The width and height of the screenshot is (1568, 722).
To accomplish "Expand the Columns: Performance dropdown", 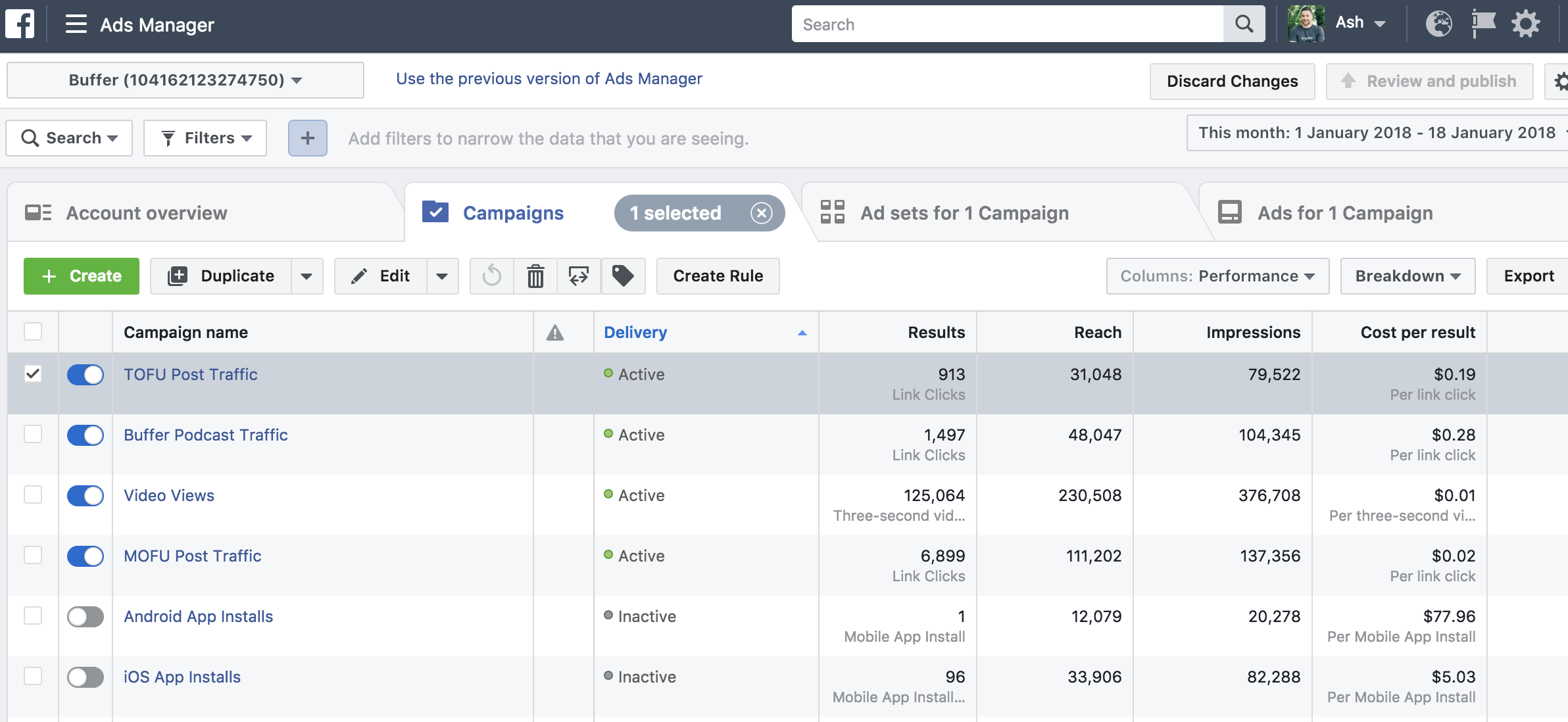I will [1217, 276].
